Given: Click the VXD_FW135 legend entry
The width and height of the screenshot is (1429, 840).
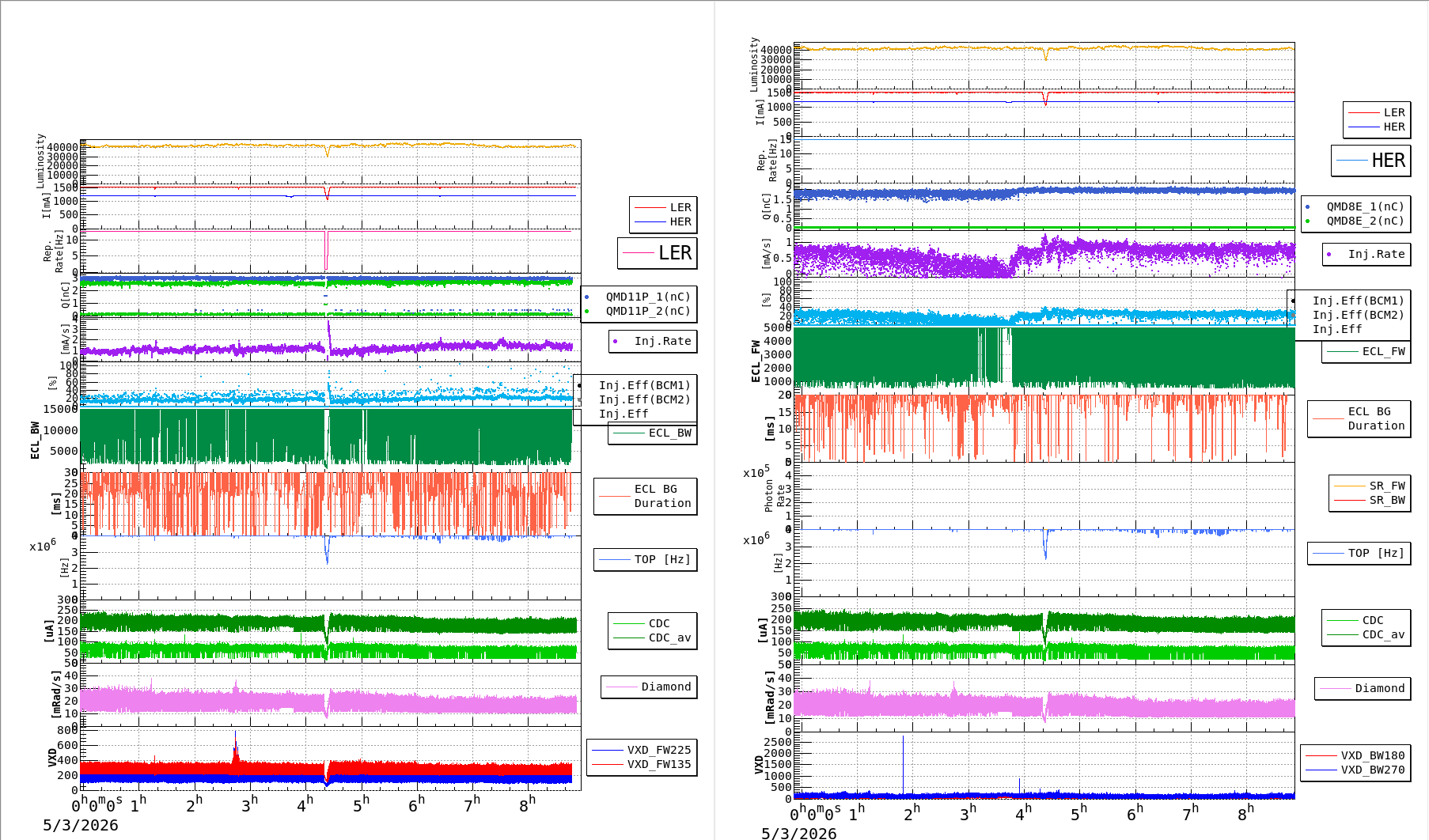Looking at the screenshot, I should [x=642, y=764].
